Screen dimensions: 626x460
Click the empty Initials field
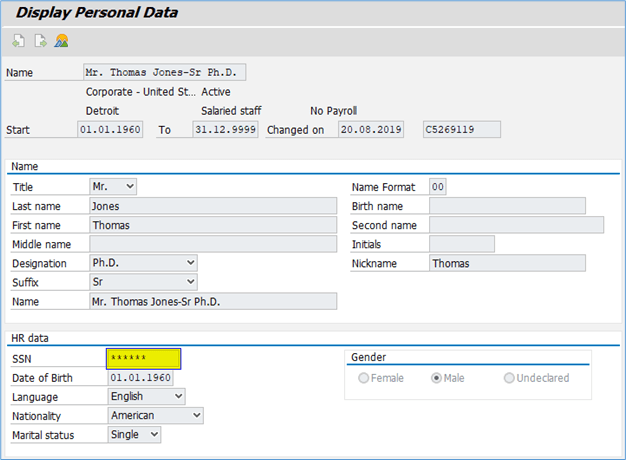point(462,244)
